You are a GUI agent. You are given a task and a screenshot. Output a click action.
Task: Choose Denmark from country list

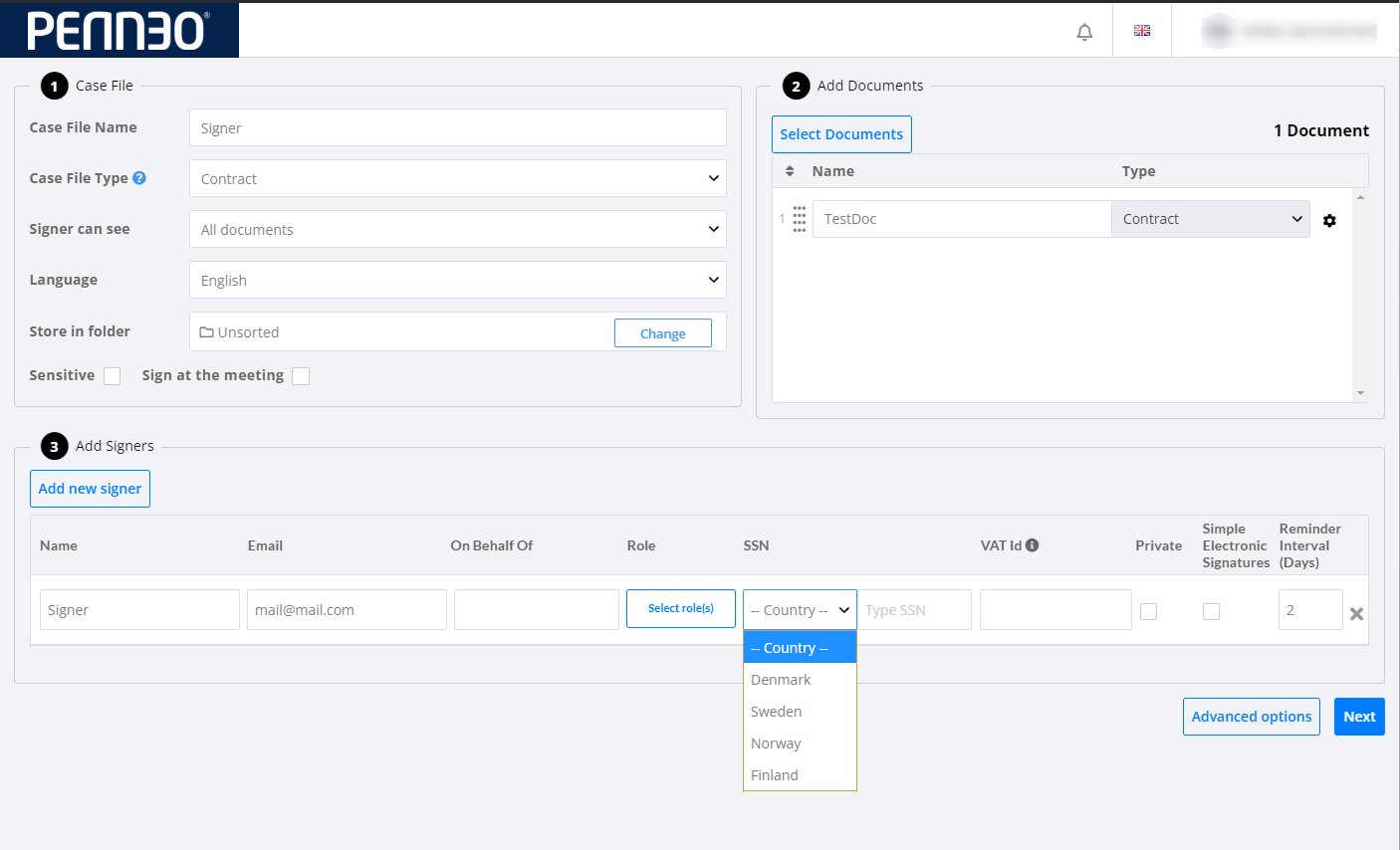[800, 680]
